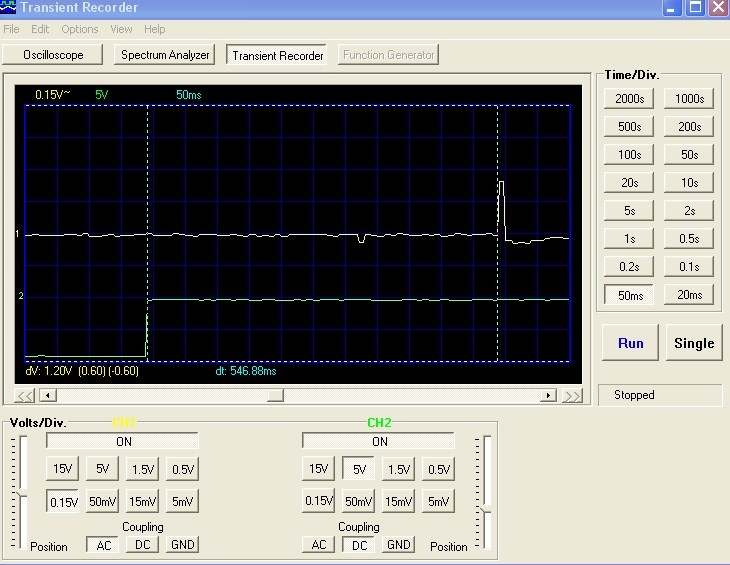Set CH2 Volts/Div to 15V

pos(318,469)
